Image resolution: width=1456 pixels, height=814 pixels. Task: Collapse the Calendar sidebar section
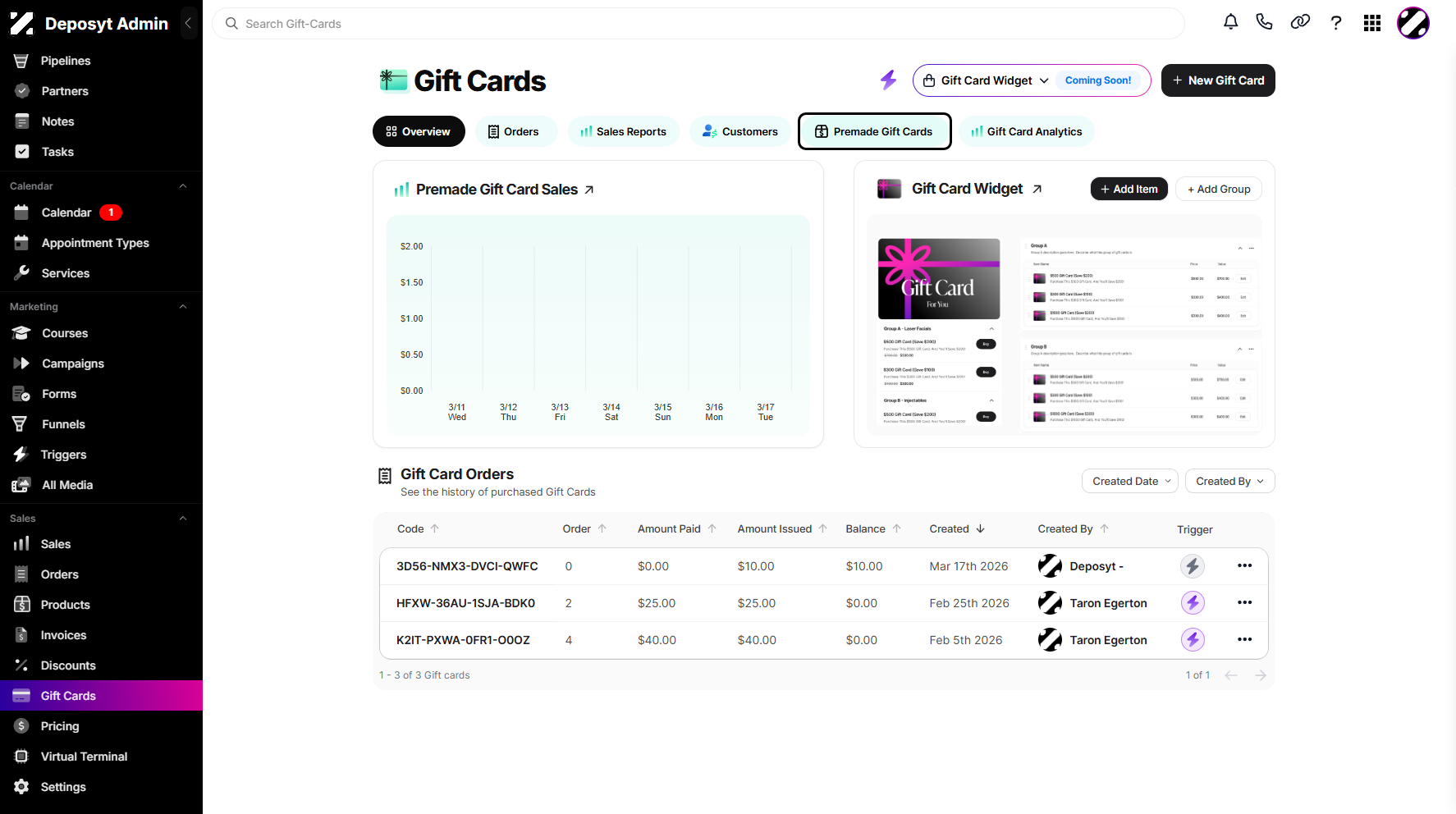click(183, 186)
